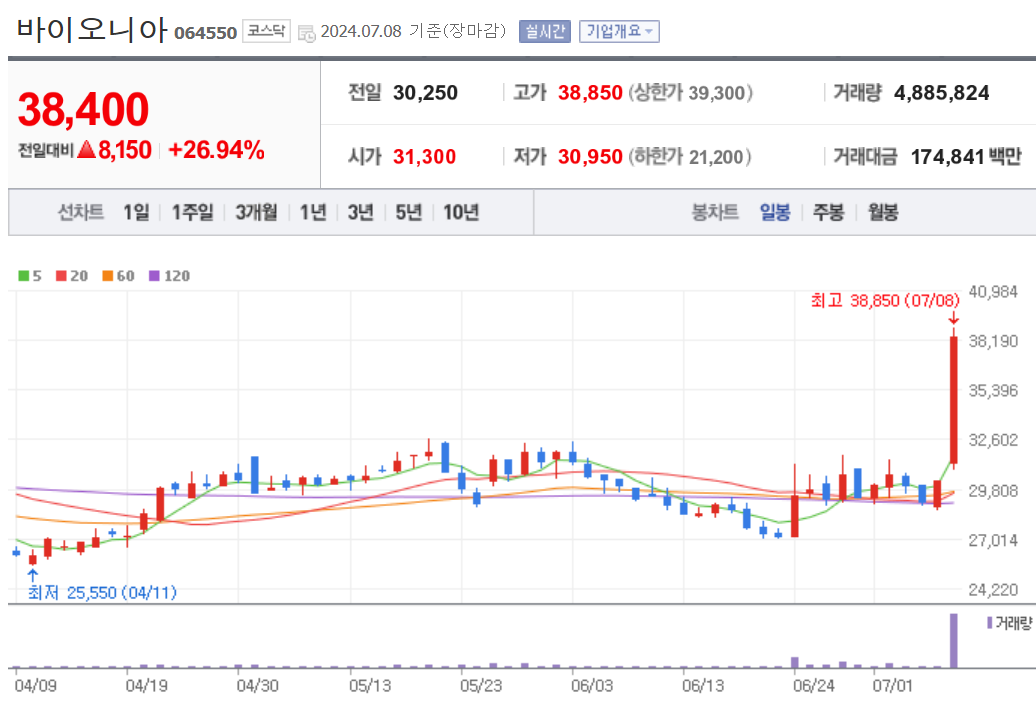Click the 바이오니아 stock name heading
1036x708 pixels.
tap(92, 29)
